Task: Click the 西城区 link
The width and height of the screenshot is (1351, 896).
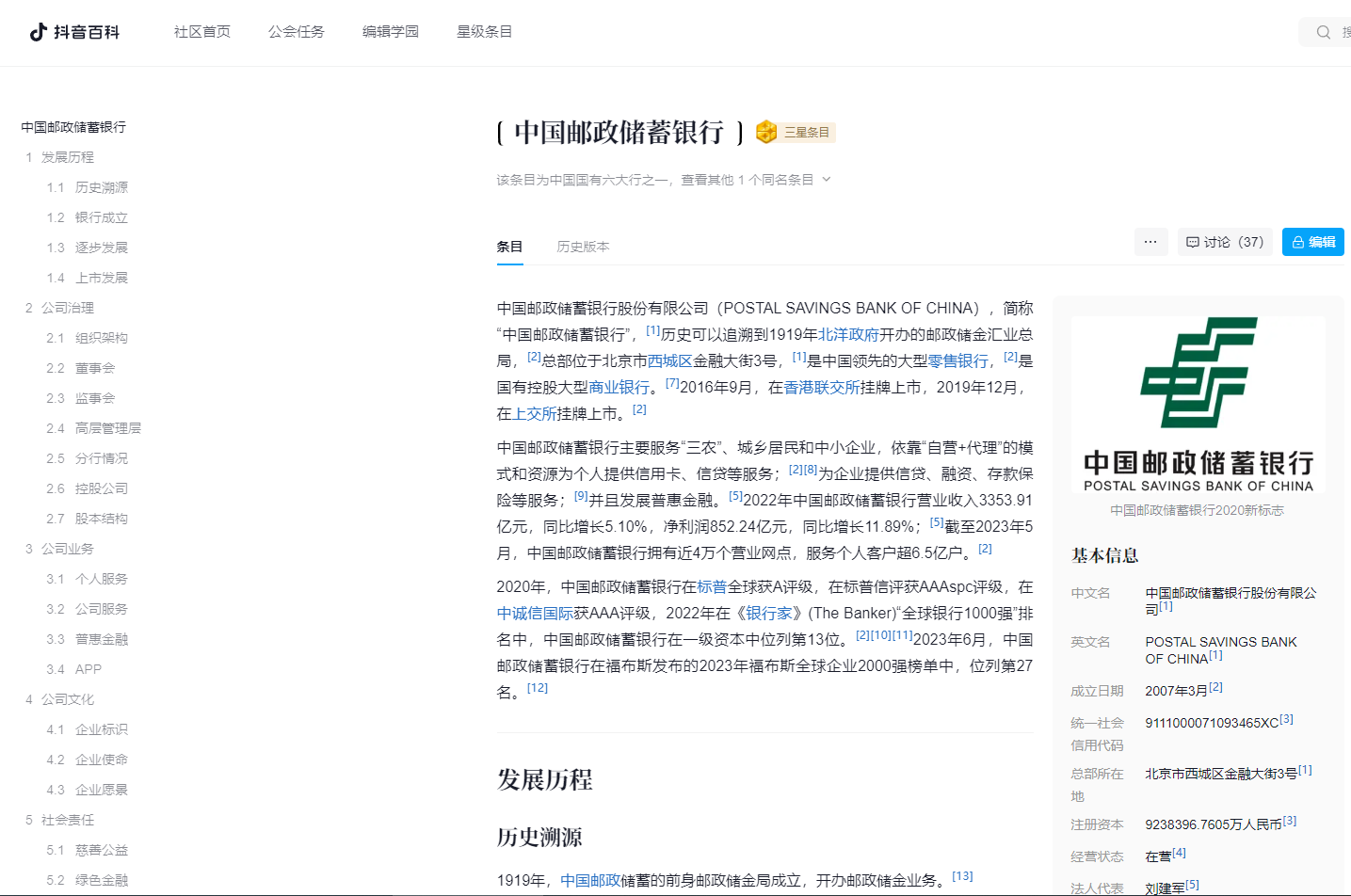Action: coord(669,360)
